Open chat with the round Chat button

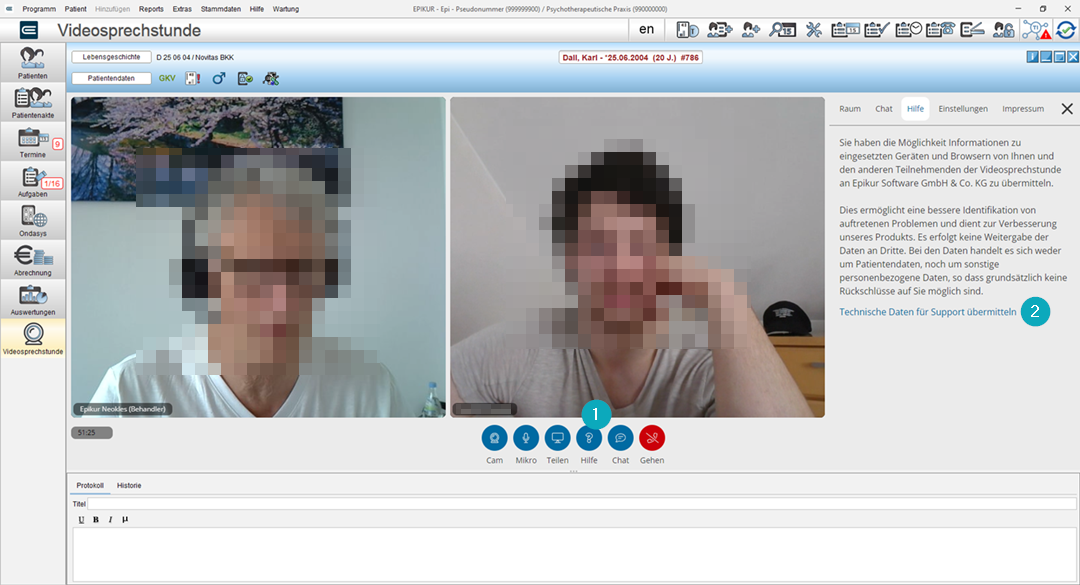click(621, 438)
